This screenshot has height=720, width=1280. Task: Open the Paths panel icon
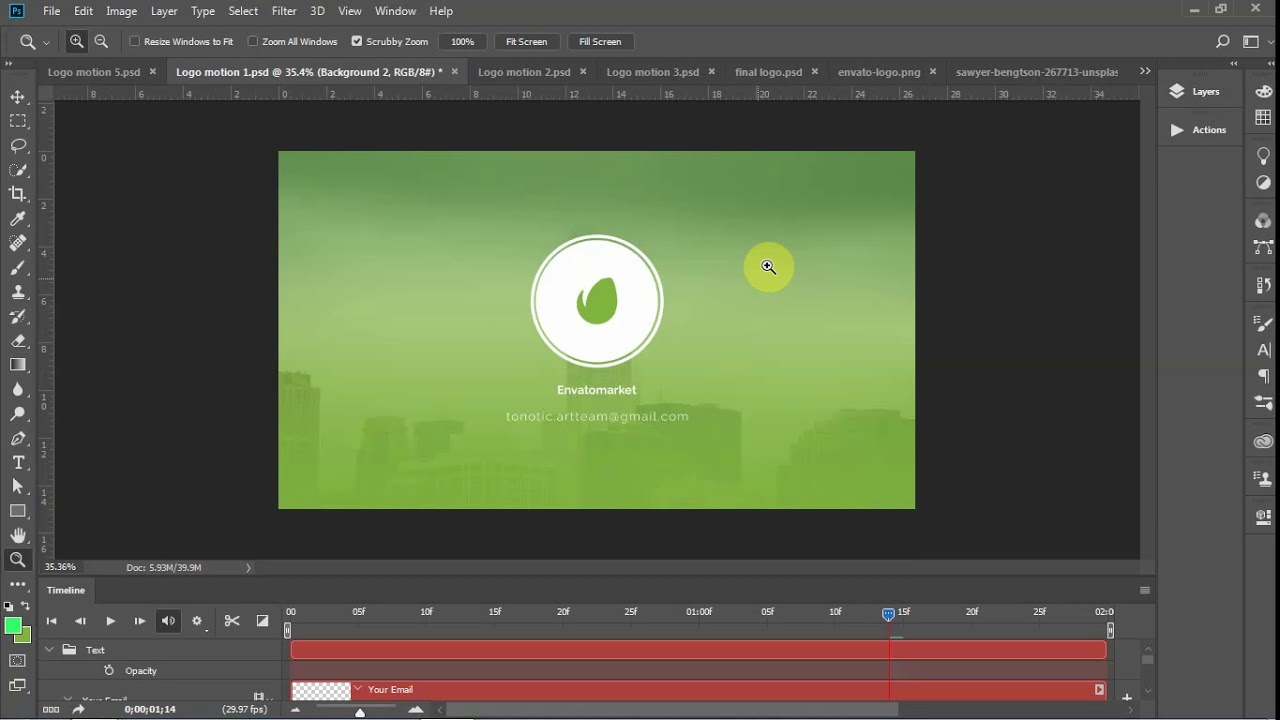1263,247
